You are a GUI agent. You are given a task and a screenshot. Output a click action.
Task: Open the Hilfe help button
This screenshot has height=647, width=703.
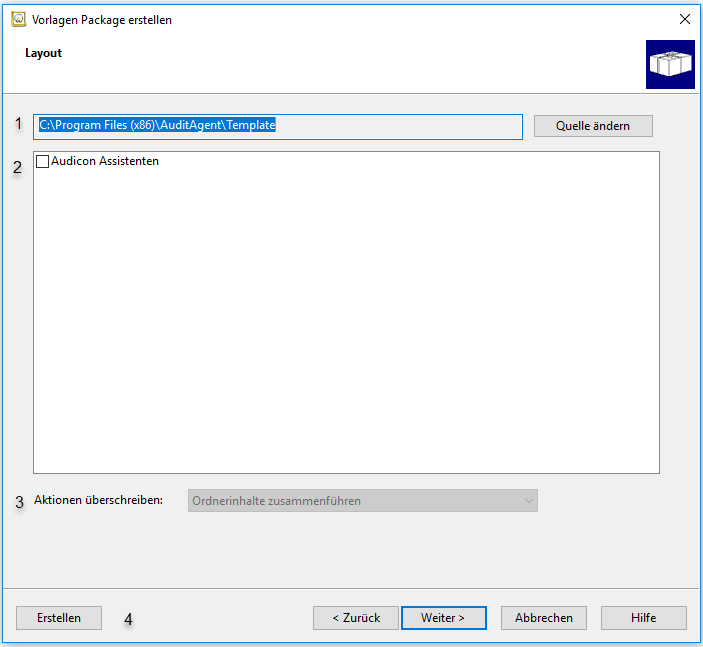pyautogui.click(x=644, y=618)
